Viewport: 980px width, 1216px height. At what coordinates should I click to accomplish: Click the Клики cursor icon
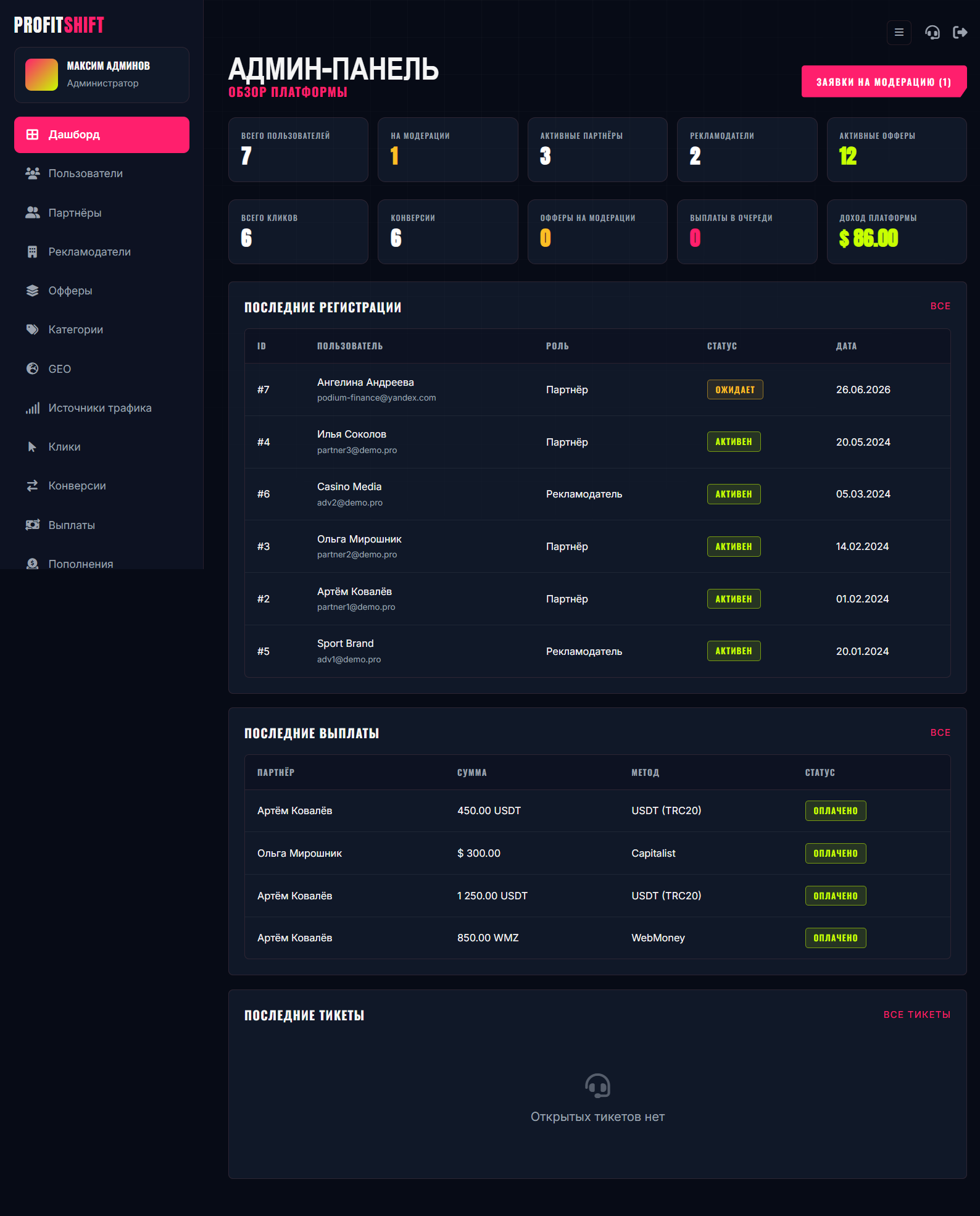pyautogui.click(x=33, y=447)
